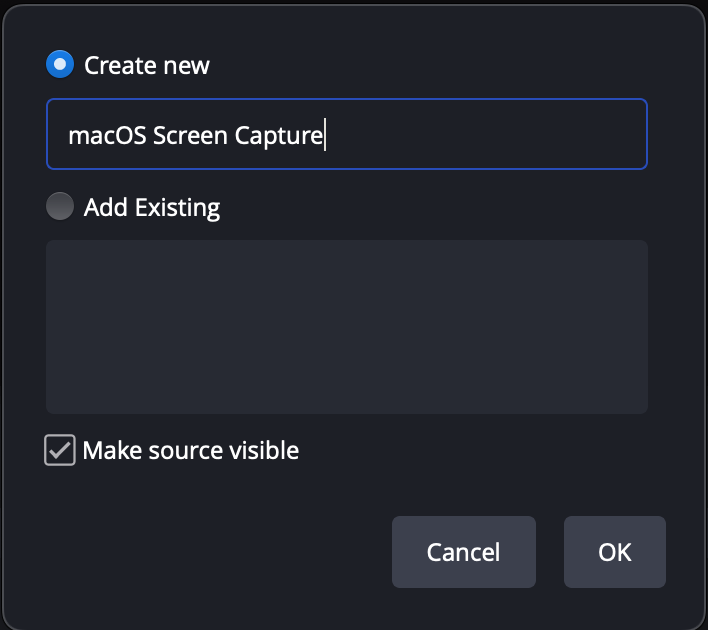Focus the macOS Screen Capture name field
This screenshot has height=630, width=708.
[x=347, y=134]
